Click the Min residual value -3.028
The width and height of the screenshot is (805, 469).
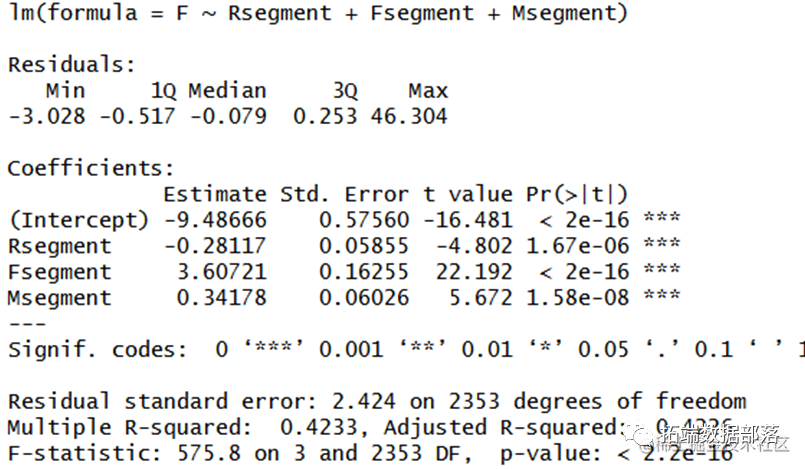click(47, 116)
